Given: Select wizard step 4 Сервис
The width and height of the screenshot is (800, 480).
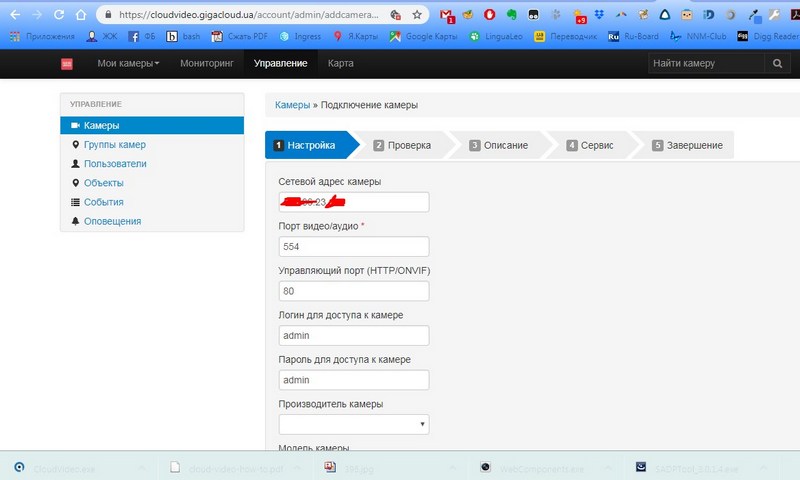Looking at the screenshot, I should [592, 145].
